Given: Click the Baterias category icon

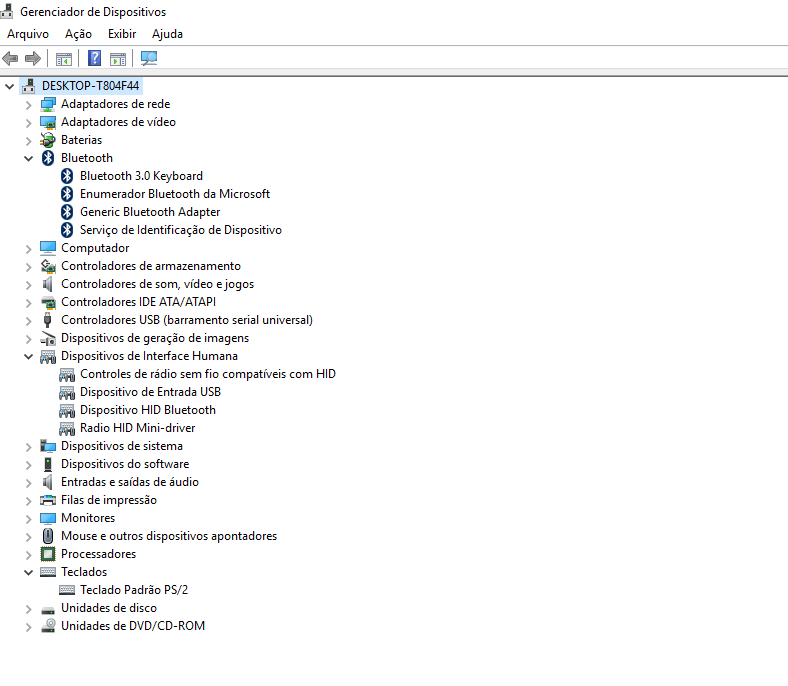Looking at the screenshot, I should [48, 140].
